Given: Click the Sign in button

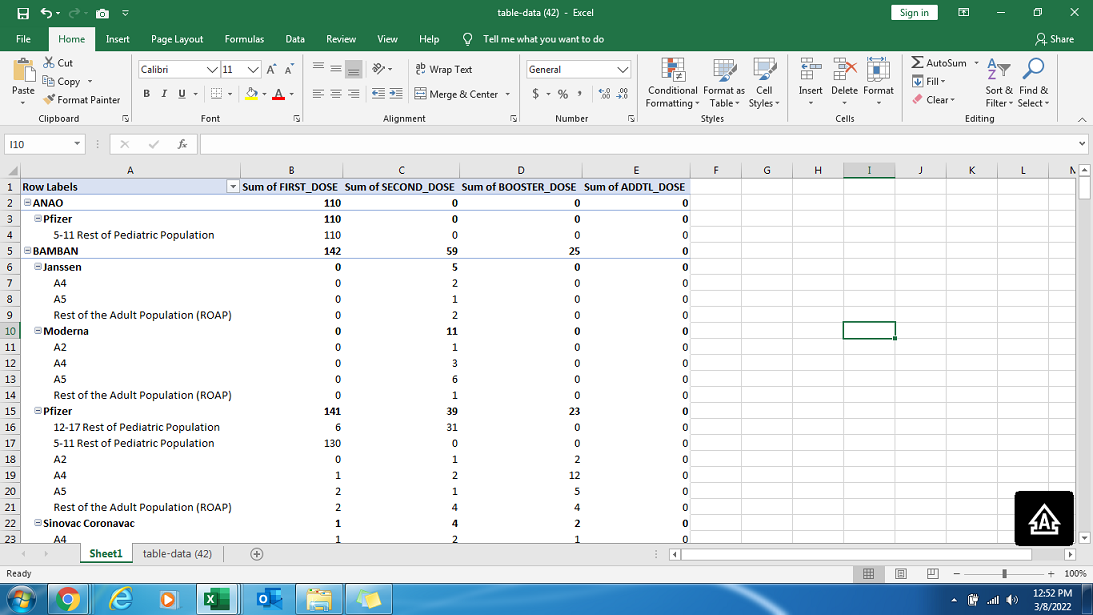Looking at the screenshot, I should coord(913,12).
